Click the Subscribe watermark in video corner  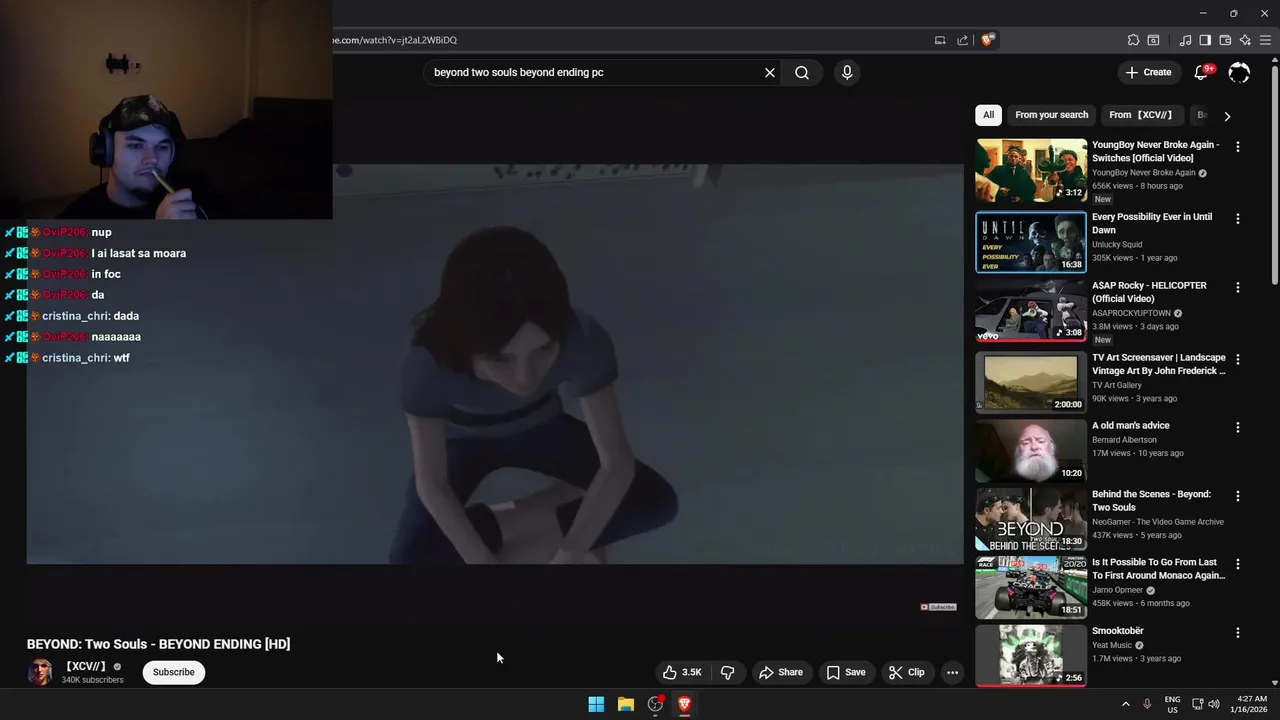click(x=938, y=607)
